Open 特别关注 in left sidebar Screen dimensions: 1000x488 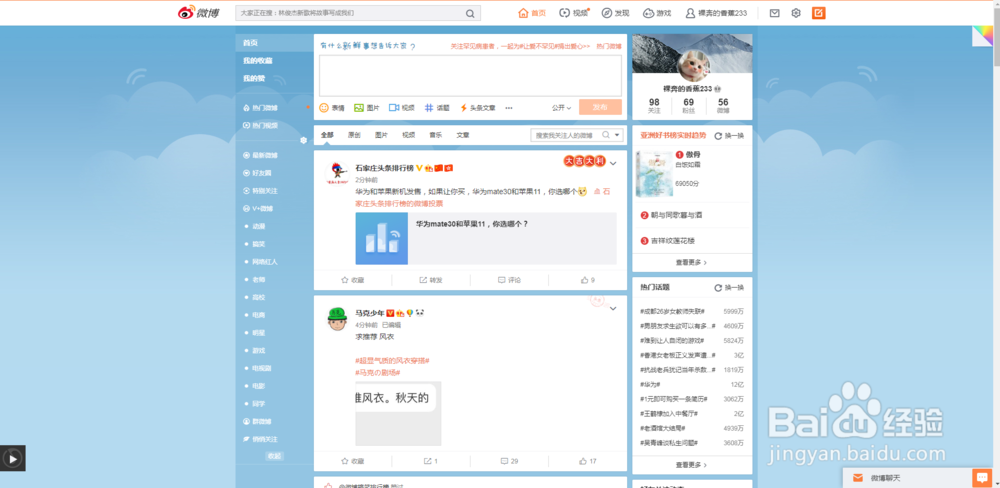(261, 191)
